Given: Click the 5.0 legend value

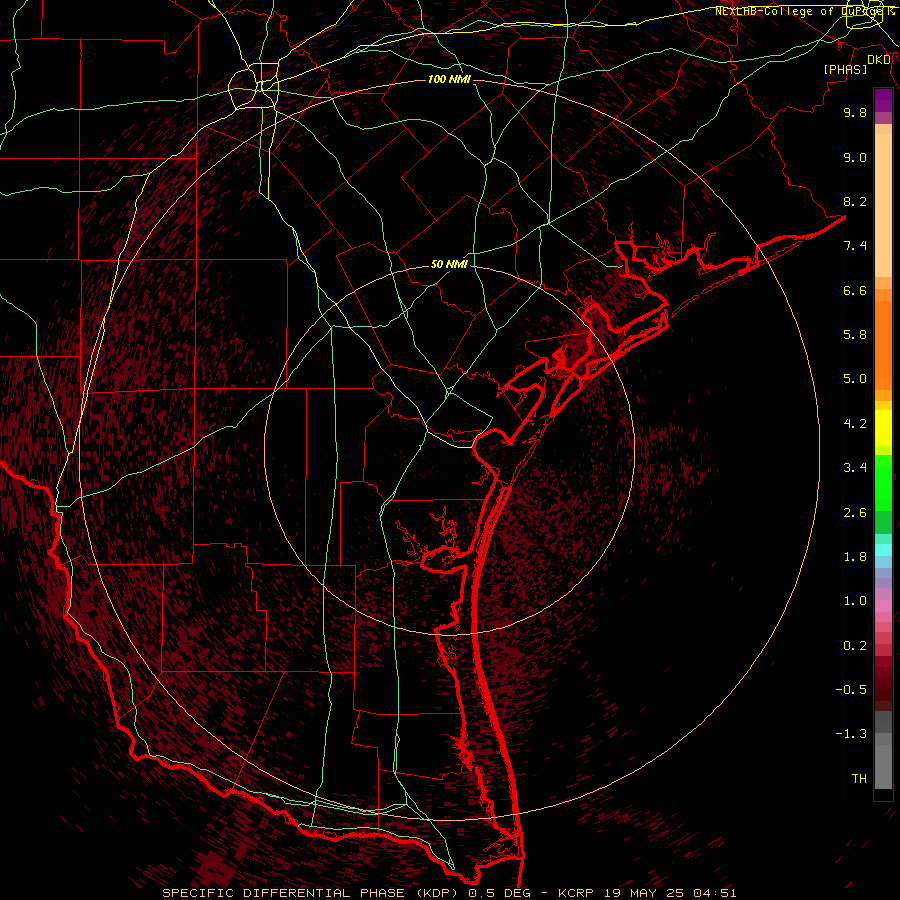Looking at the screenshot, I should tap(855, 379).
